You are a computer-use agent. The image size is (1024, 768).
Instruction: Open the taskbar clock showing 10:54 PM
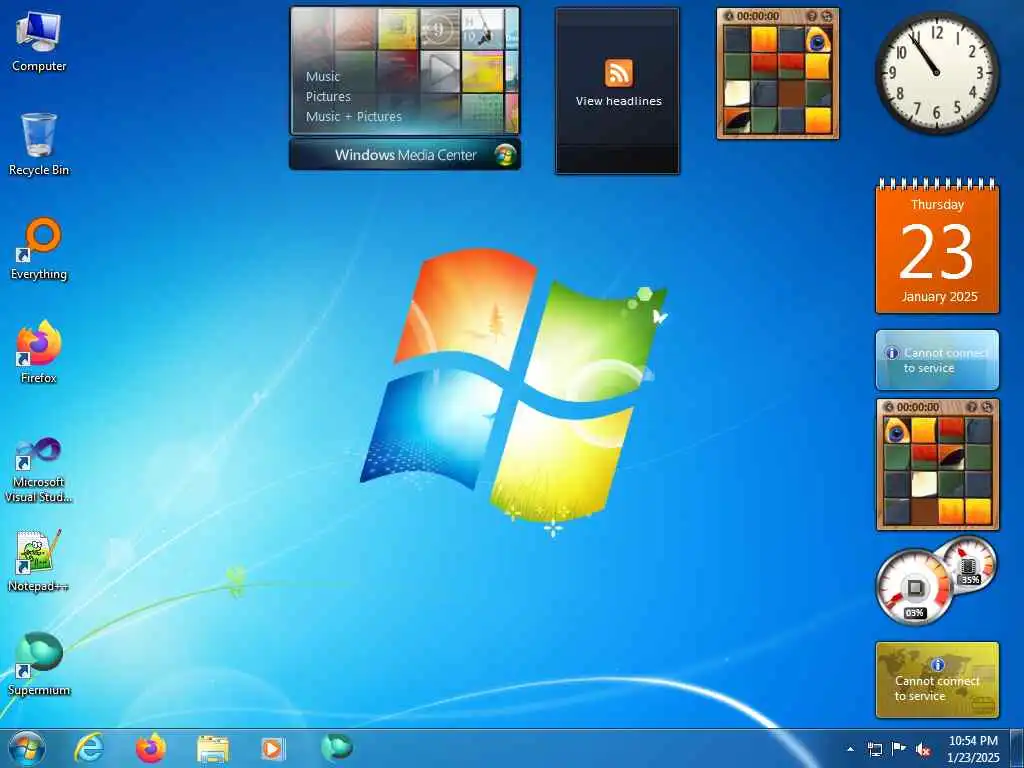point(973,749)
